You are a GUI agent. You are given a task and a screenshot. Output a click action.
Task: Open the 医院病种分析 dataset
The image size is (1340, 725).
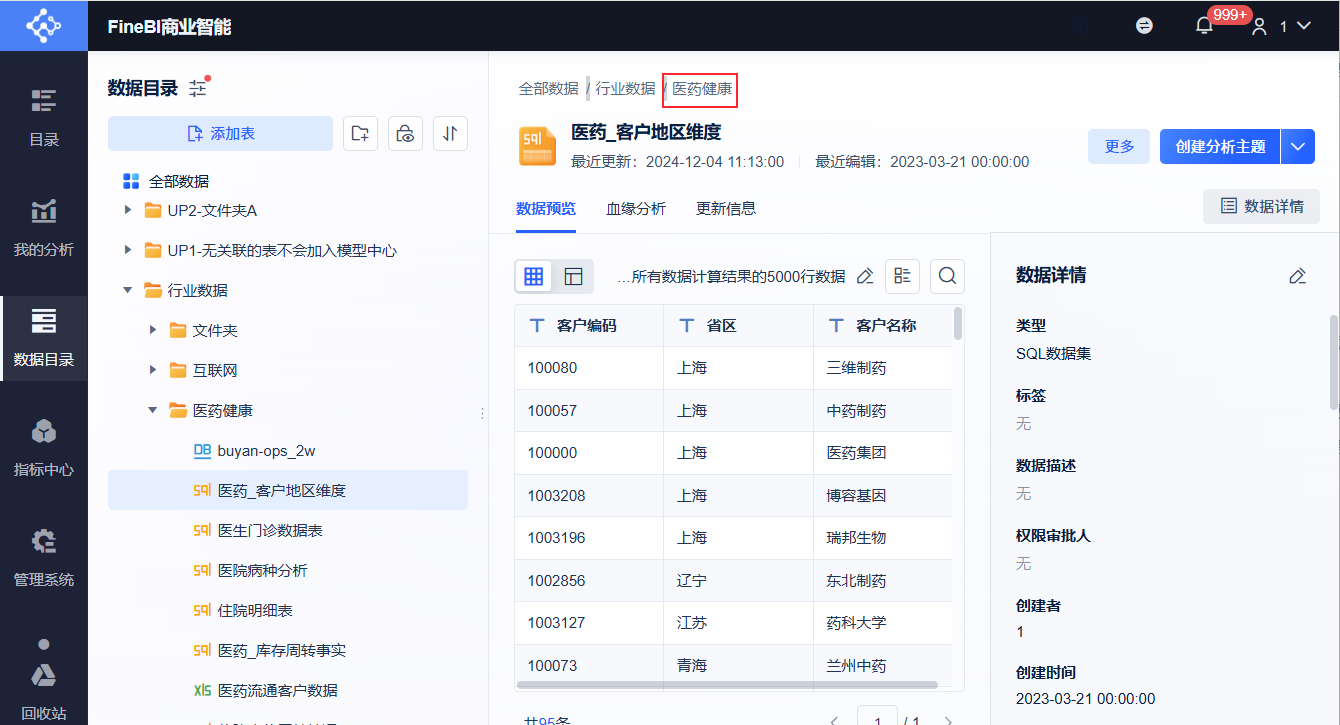tap(288, 570)
